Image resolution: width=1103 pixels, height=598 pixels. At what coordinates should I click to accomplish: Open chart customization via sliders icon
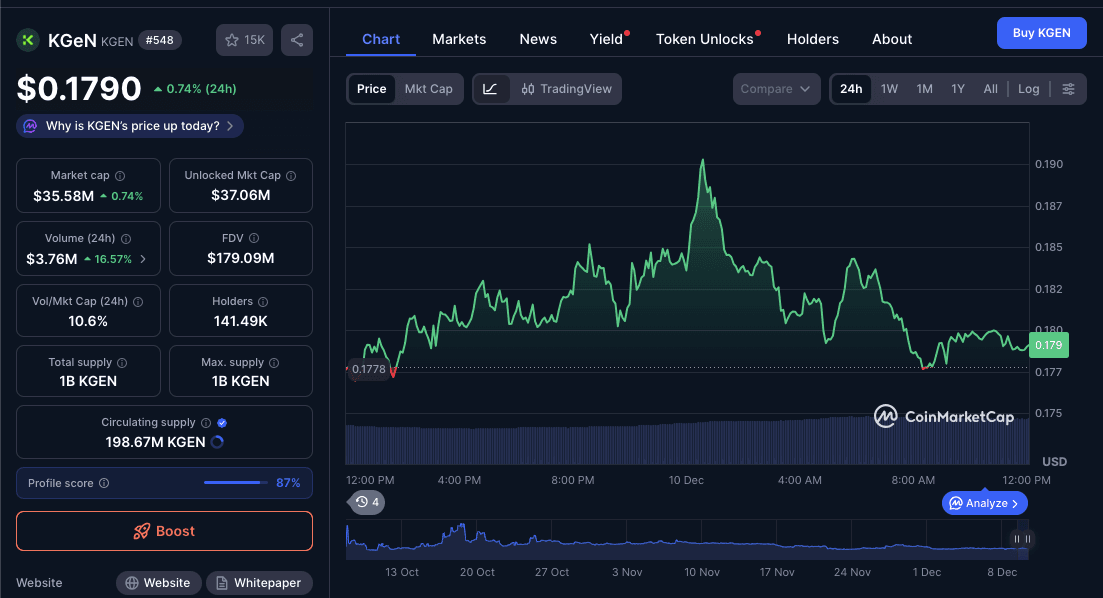click(1069, 88)
